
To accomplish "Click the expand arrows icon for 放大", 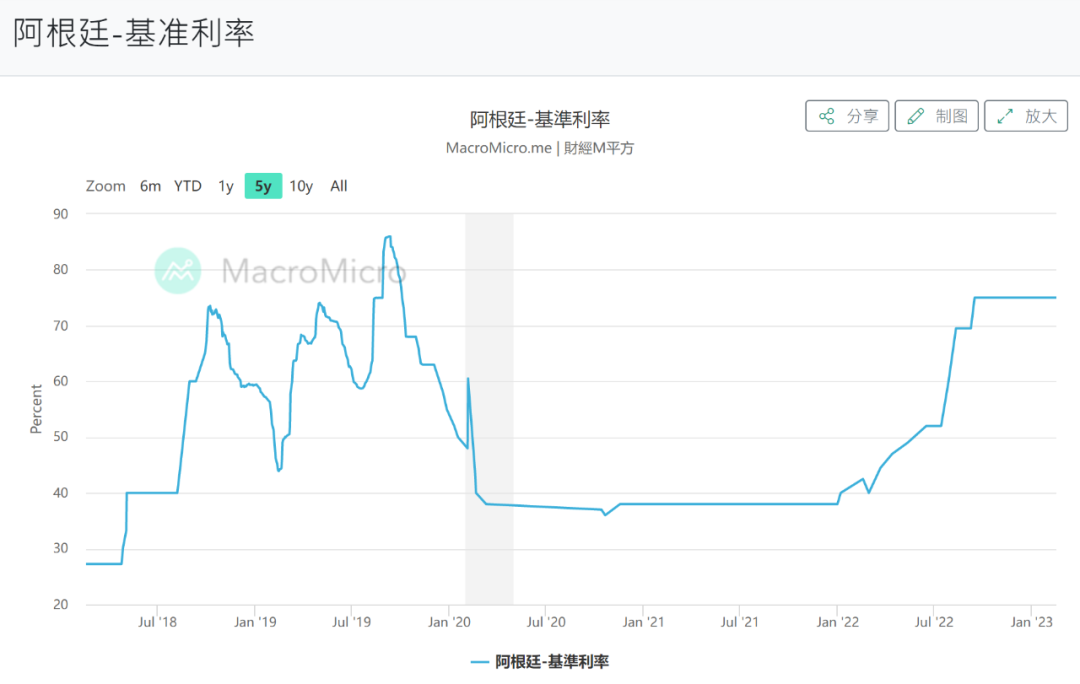I will (1005, 116).
